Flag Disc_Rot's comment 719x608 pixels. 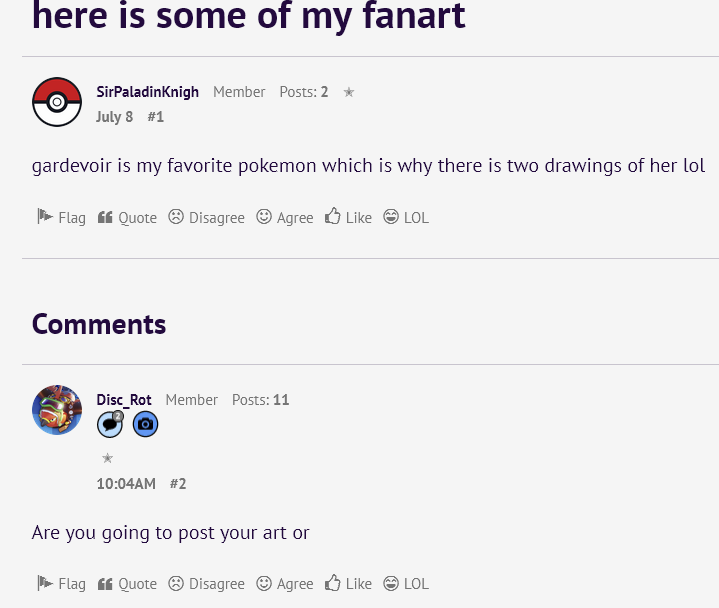[x=62, y=583]
